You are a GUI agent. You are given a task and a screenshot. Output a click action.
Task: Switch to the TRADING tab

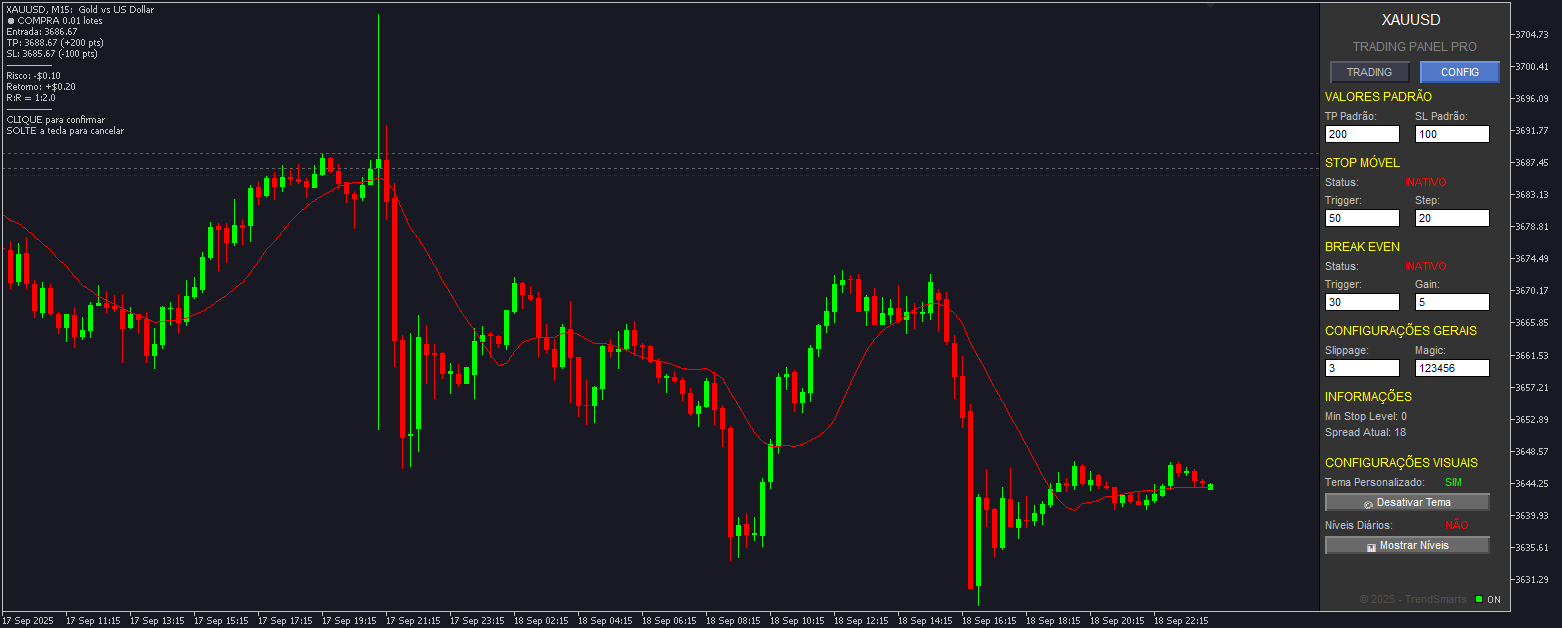coord(1369,72)
